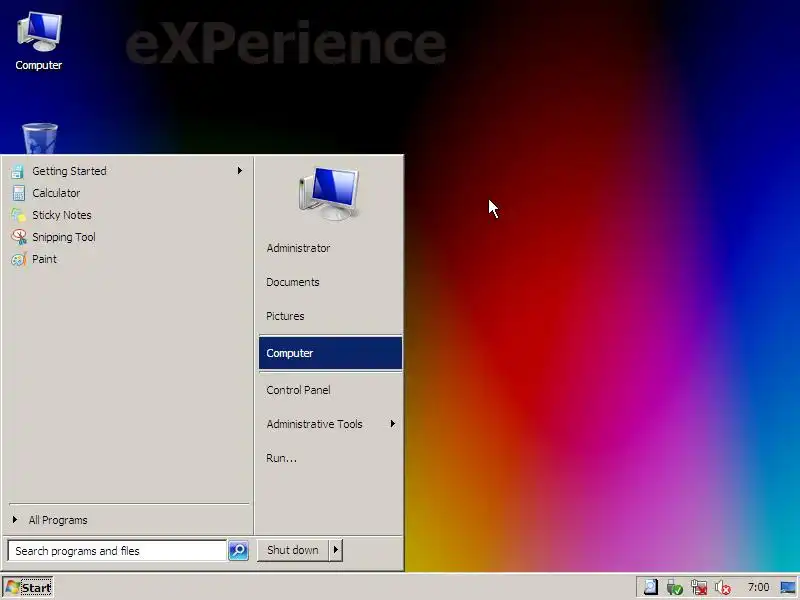
Task: Expand the All Programs arrow
Action: pos(15,519)
